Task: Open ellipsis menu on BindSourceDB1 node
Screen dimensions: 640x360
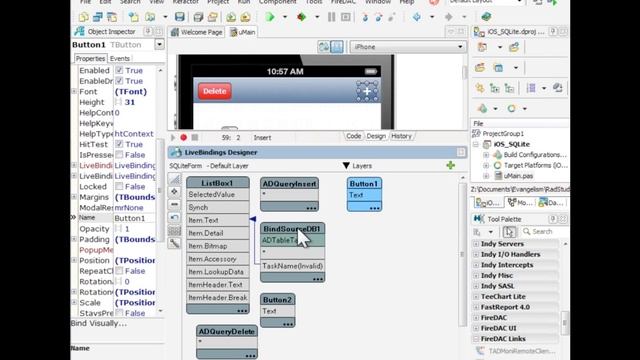Action: pos(318,279)
